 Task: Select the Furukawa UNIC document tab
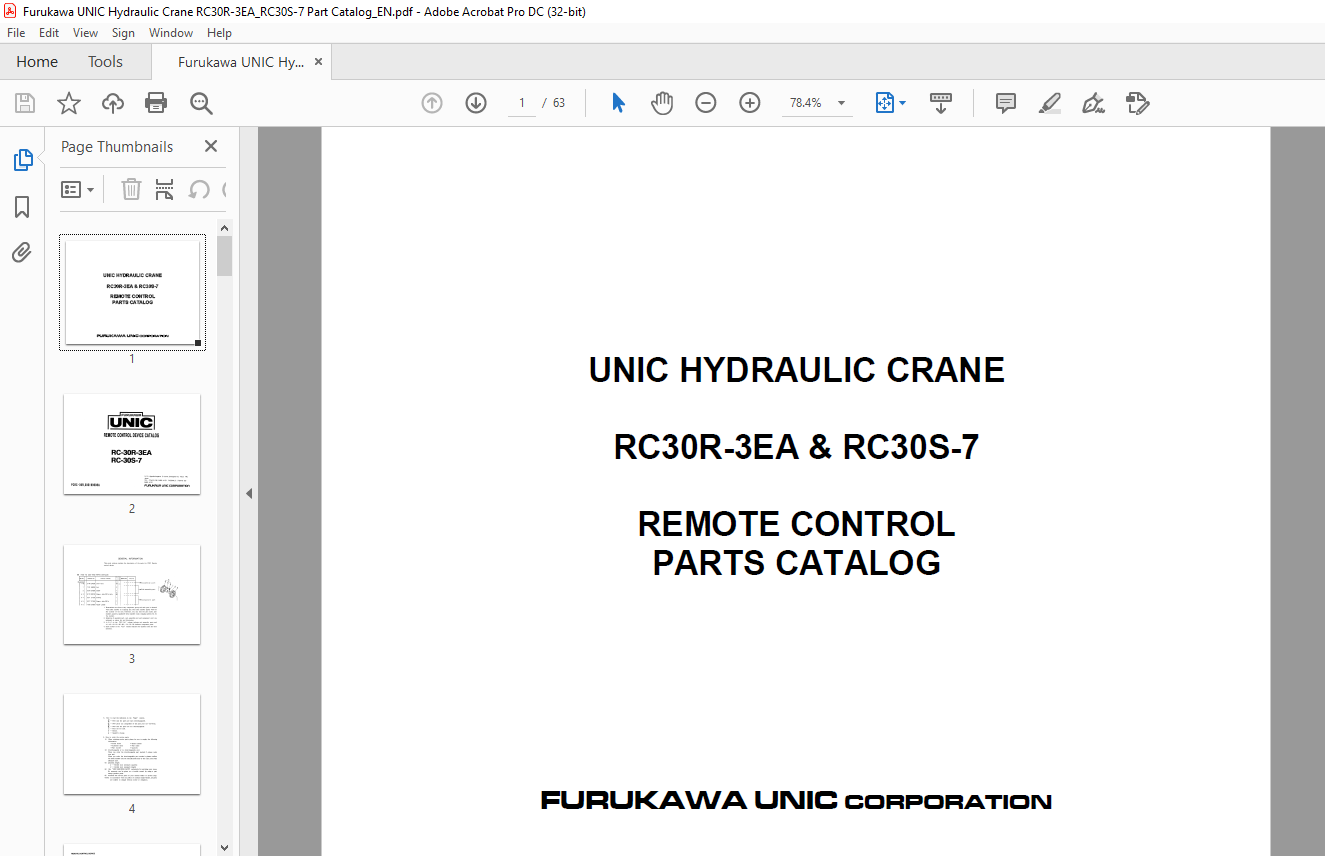coord(241,62)
